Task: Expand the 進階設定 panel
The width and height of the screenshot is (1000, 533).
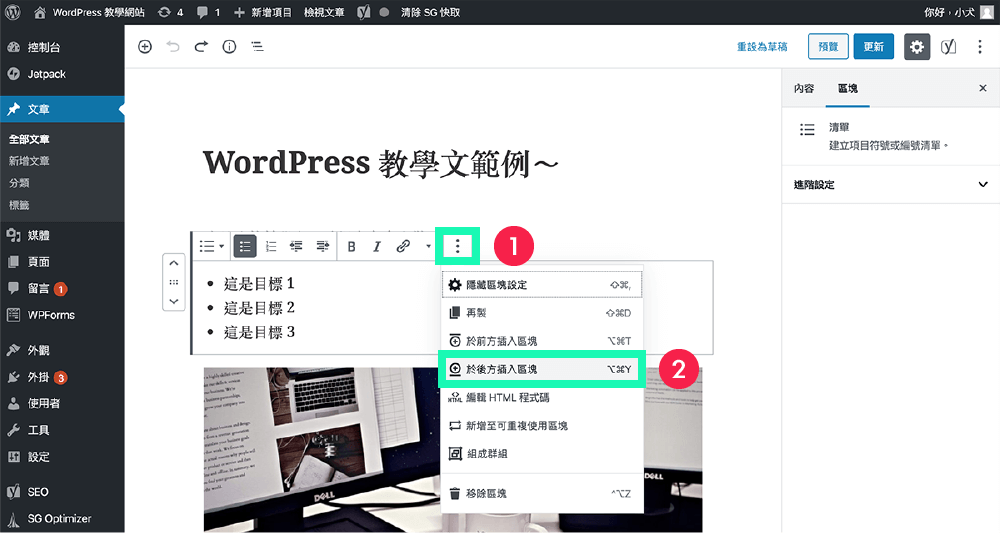Action: [891, 185]
